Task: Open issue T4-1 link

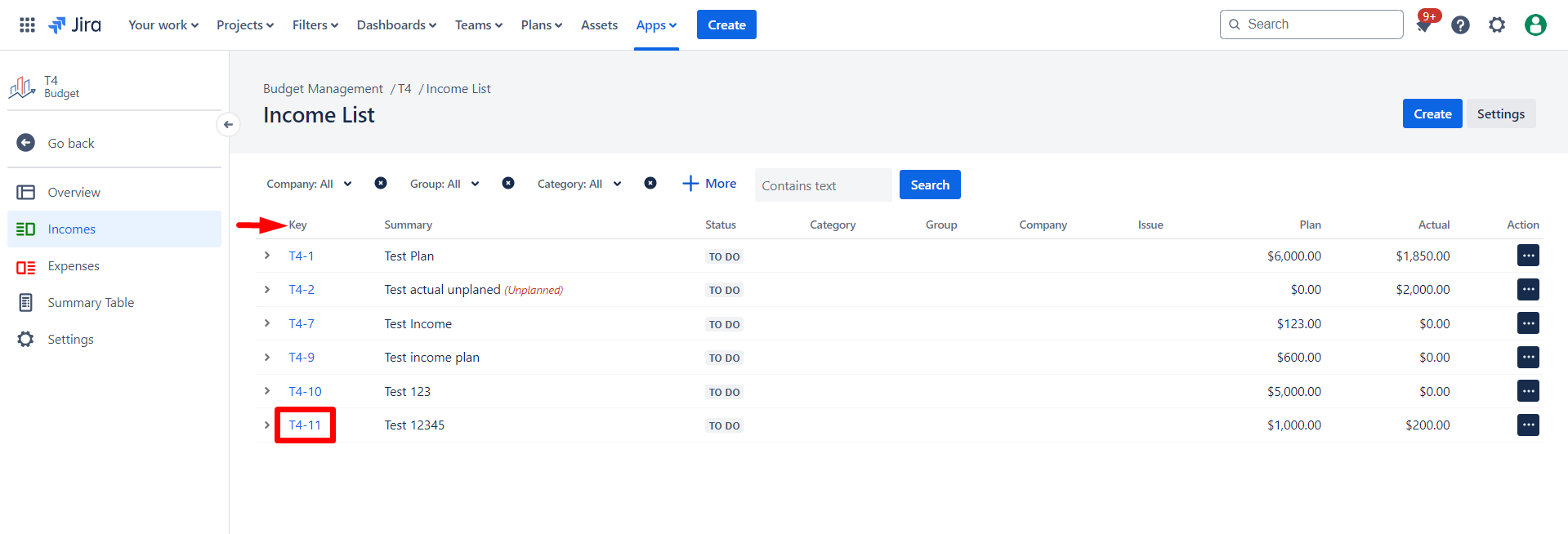Action: (x=301, y=256)
